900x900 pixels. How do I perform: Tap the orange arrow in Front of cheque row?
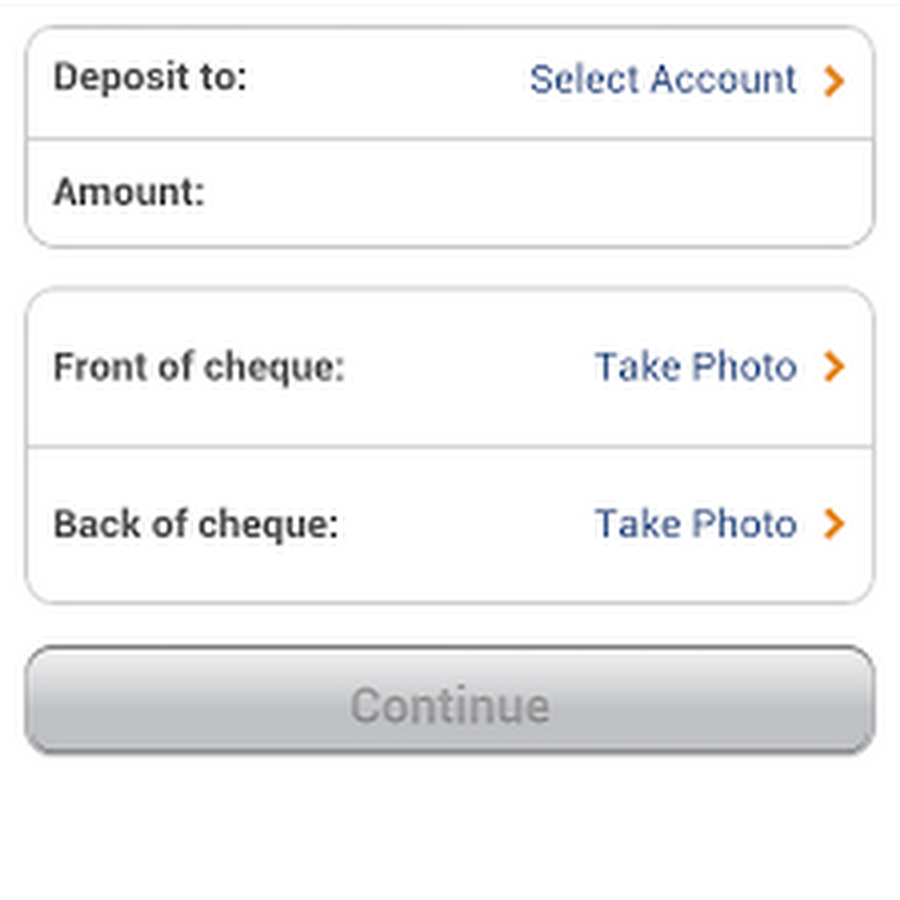pos(834,368)
